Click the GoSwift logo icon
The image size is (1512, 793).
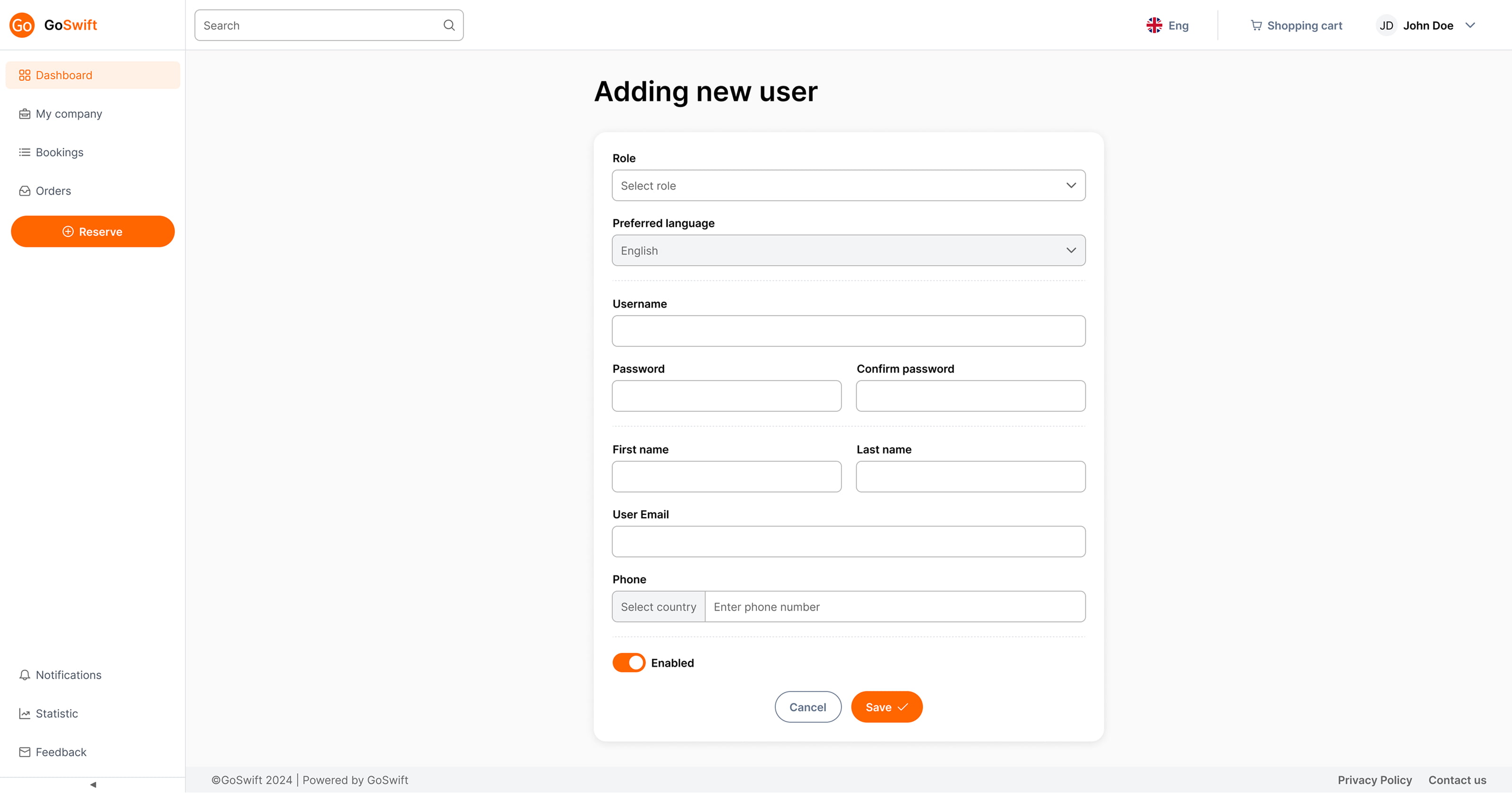22,25
